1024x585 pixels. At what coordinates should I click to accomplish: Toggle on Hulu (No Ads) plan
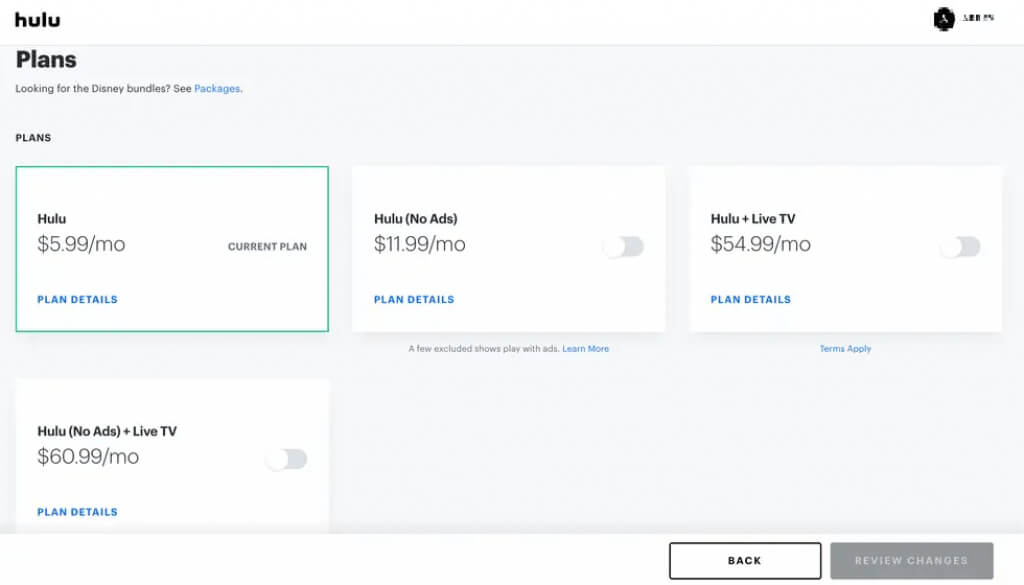point(624,247)
